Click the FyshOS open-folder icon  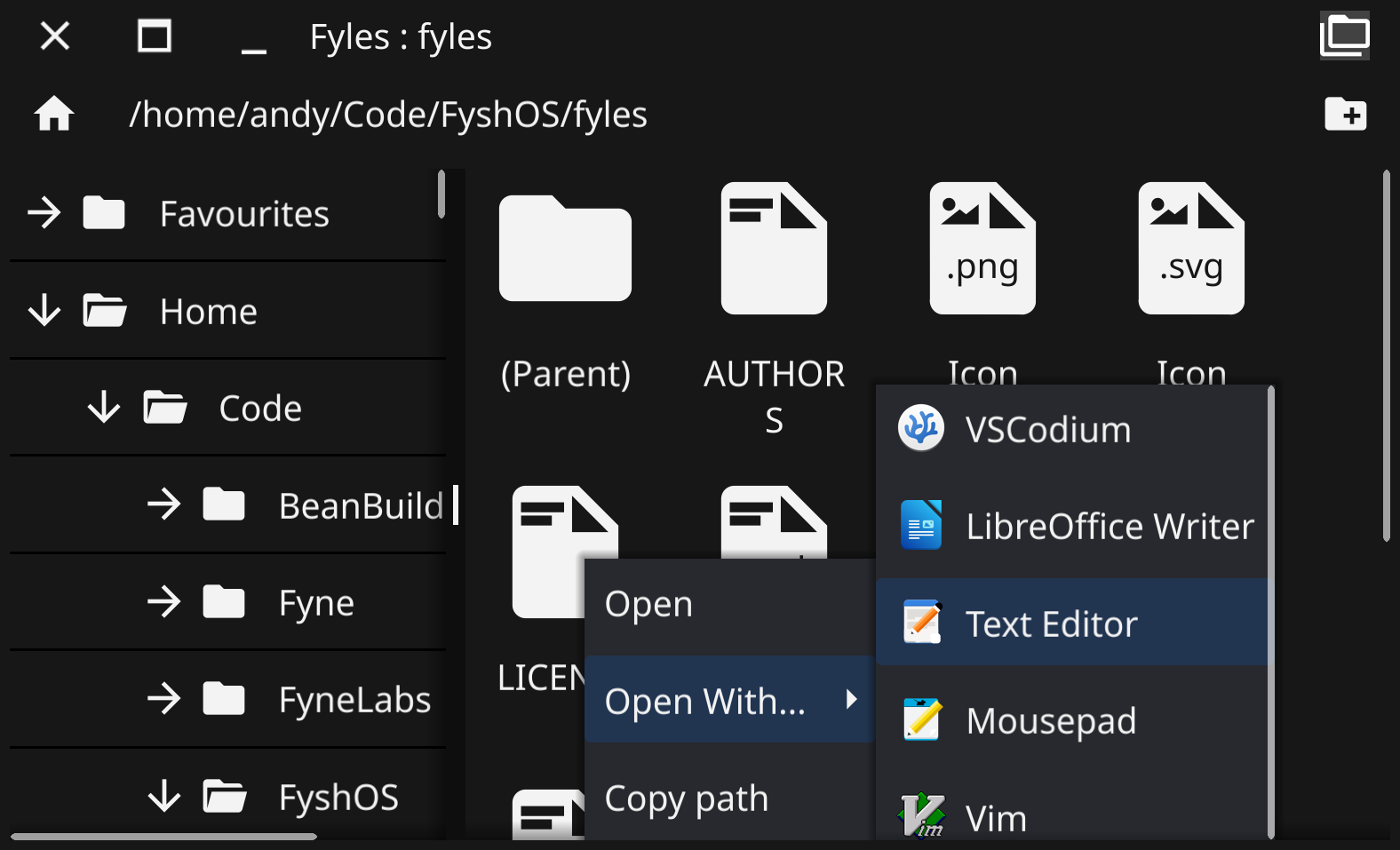click(x=224, y=797)
